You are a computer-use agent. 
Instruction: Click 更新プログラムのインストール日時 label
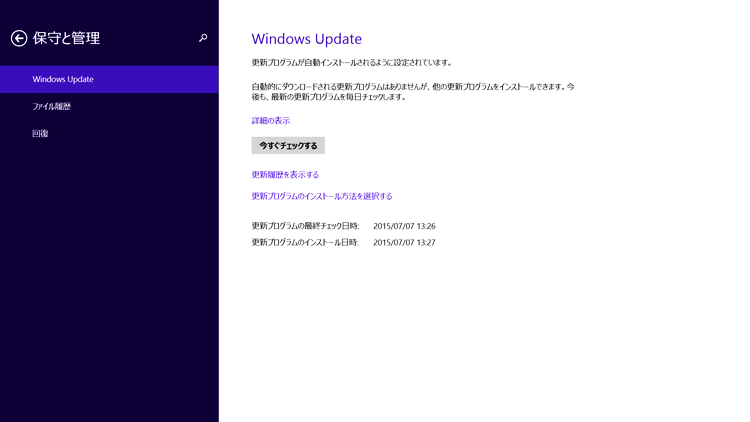click(x=305, y=243)
